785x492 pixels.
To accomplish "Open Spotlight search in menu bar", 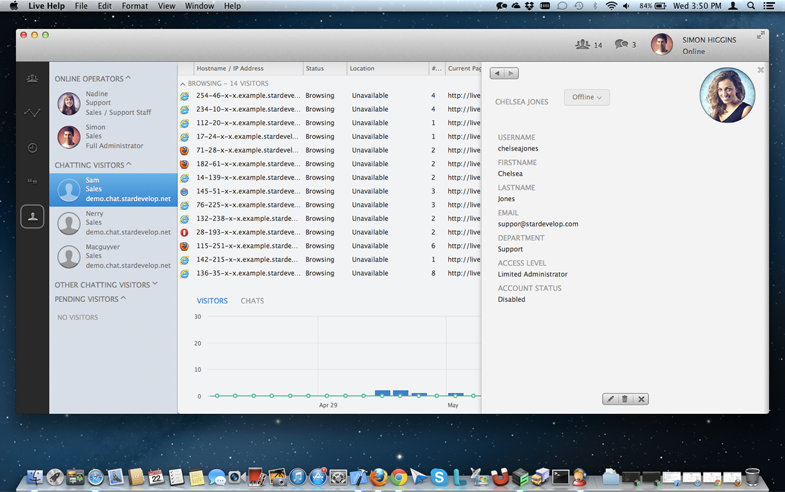I will pyautogui.click(x=750, y=6).
